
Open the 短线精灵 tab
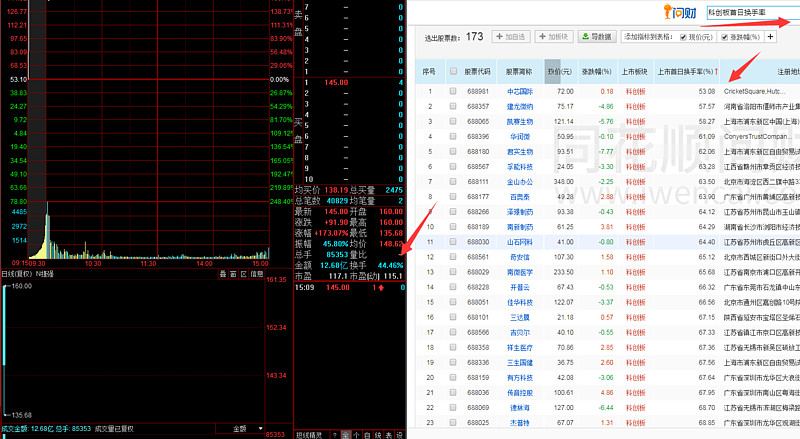(x=310, y=435)
